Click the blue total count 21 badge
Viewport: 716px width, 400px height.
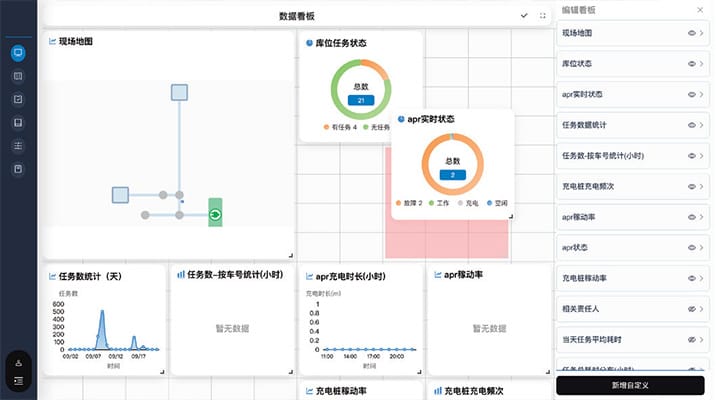tap(360, 101)
